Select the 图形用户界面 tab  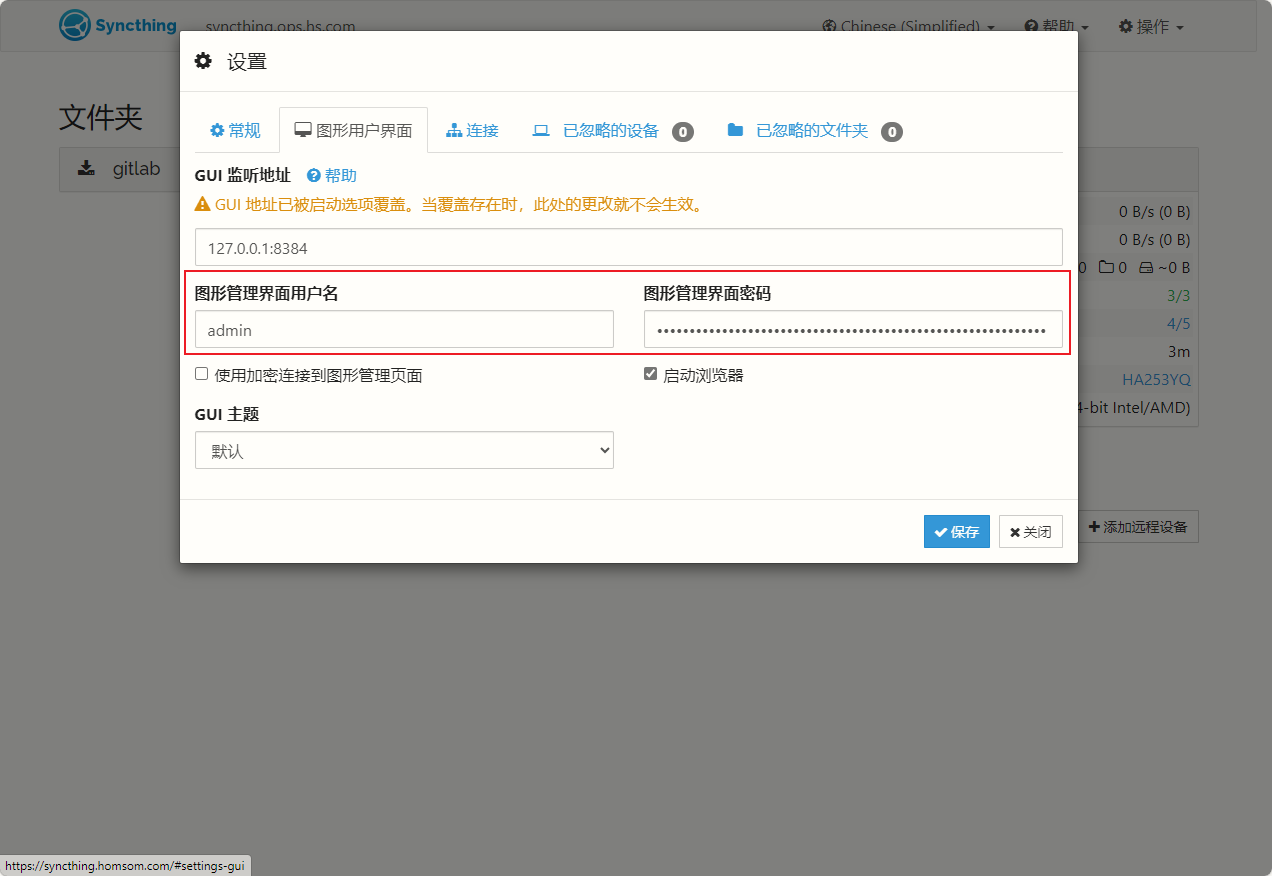click(353, 130)
